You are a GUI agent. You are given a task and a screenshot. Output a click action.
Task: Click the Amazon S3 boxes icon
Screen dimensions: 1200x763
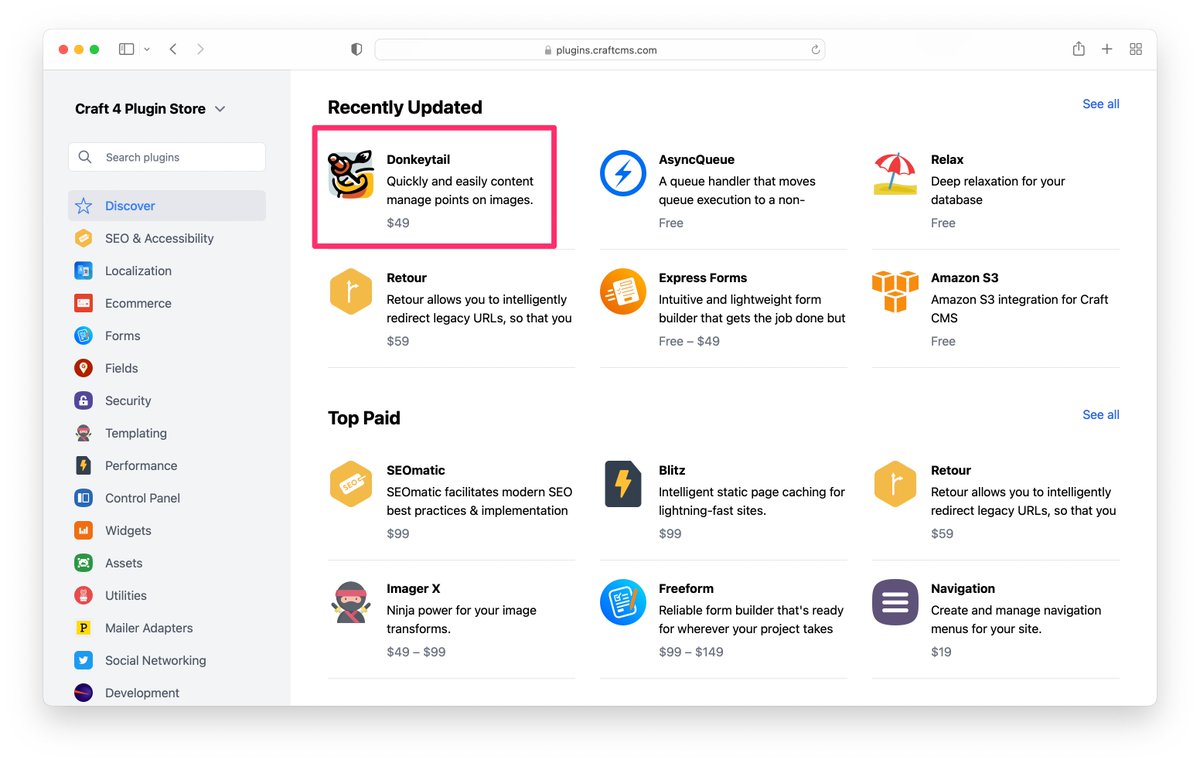[895, 292]
